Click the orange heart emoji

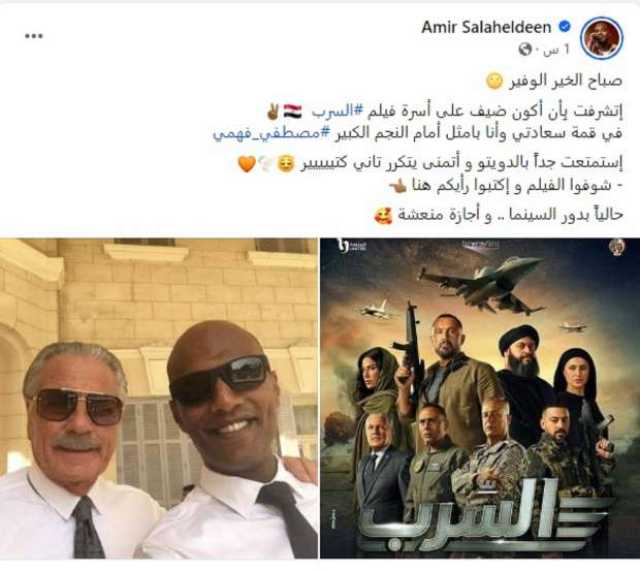(247, 164)
